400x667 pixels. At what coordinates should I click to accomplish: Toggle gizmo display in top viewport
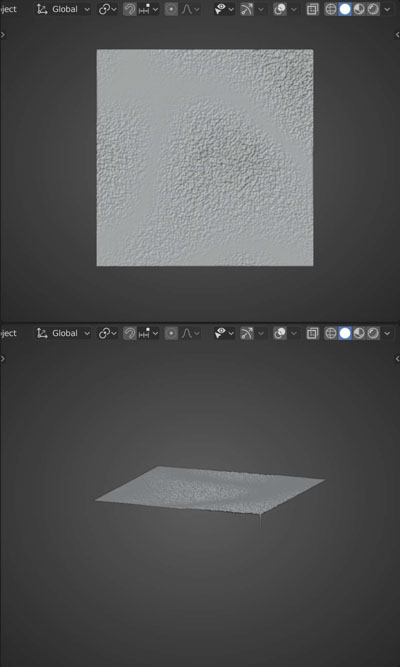coord(246,9)
